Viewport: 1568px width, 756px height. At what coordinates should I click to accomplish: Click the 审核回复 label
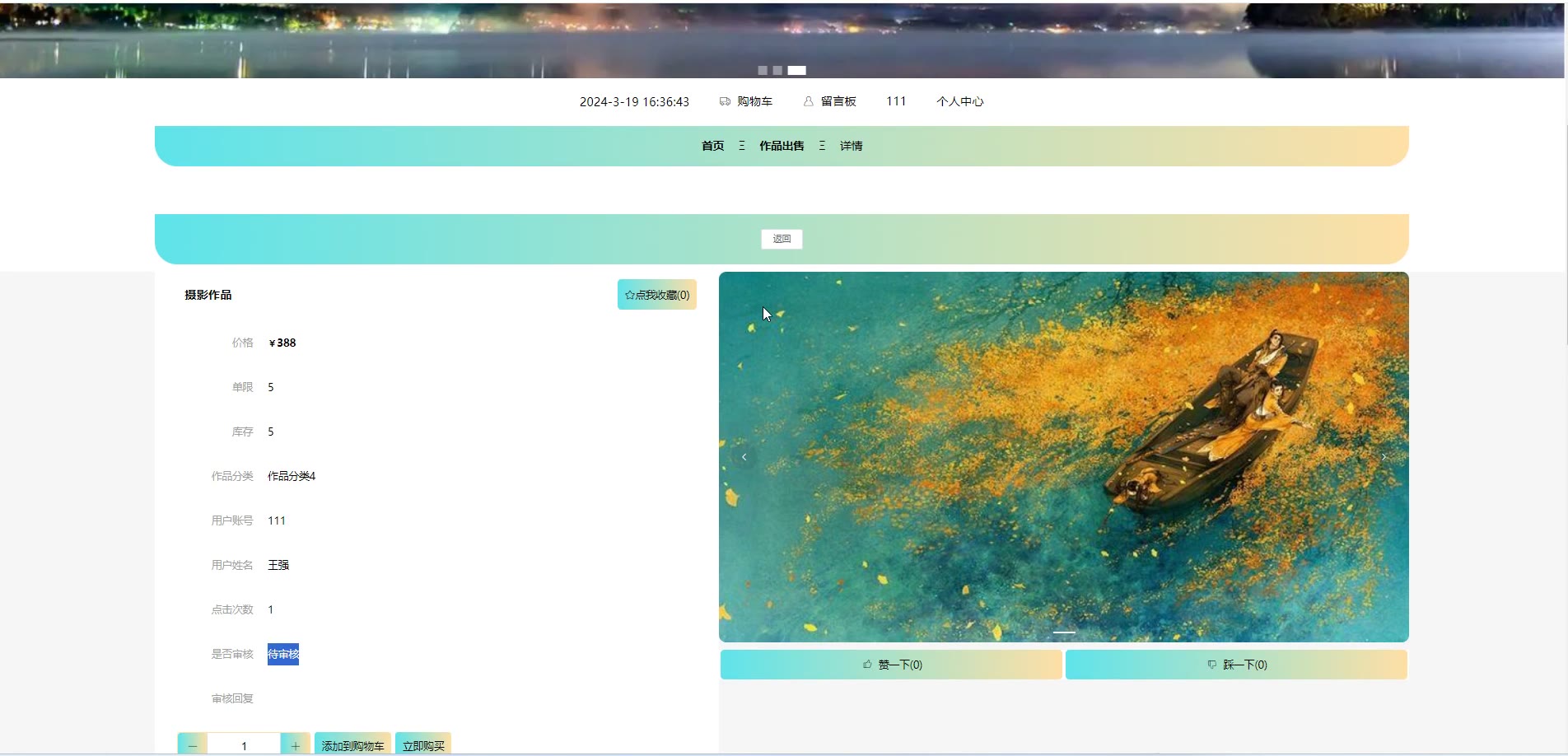pyautogui.click(x=232, y=698)
